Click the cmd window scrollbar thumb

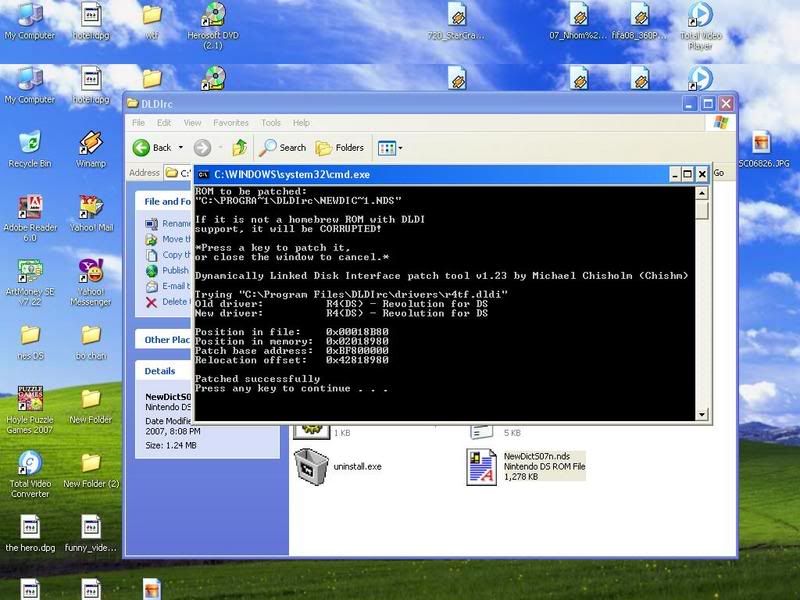[702, 210]
